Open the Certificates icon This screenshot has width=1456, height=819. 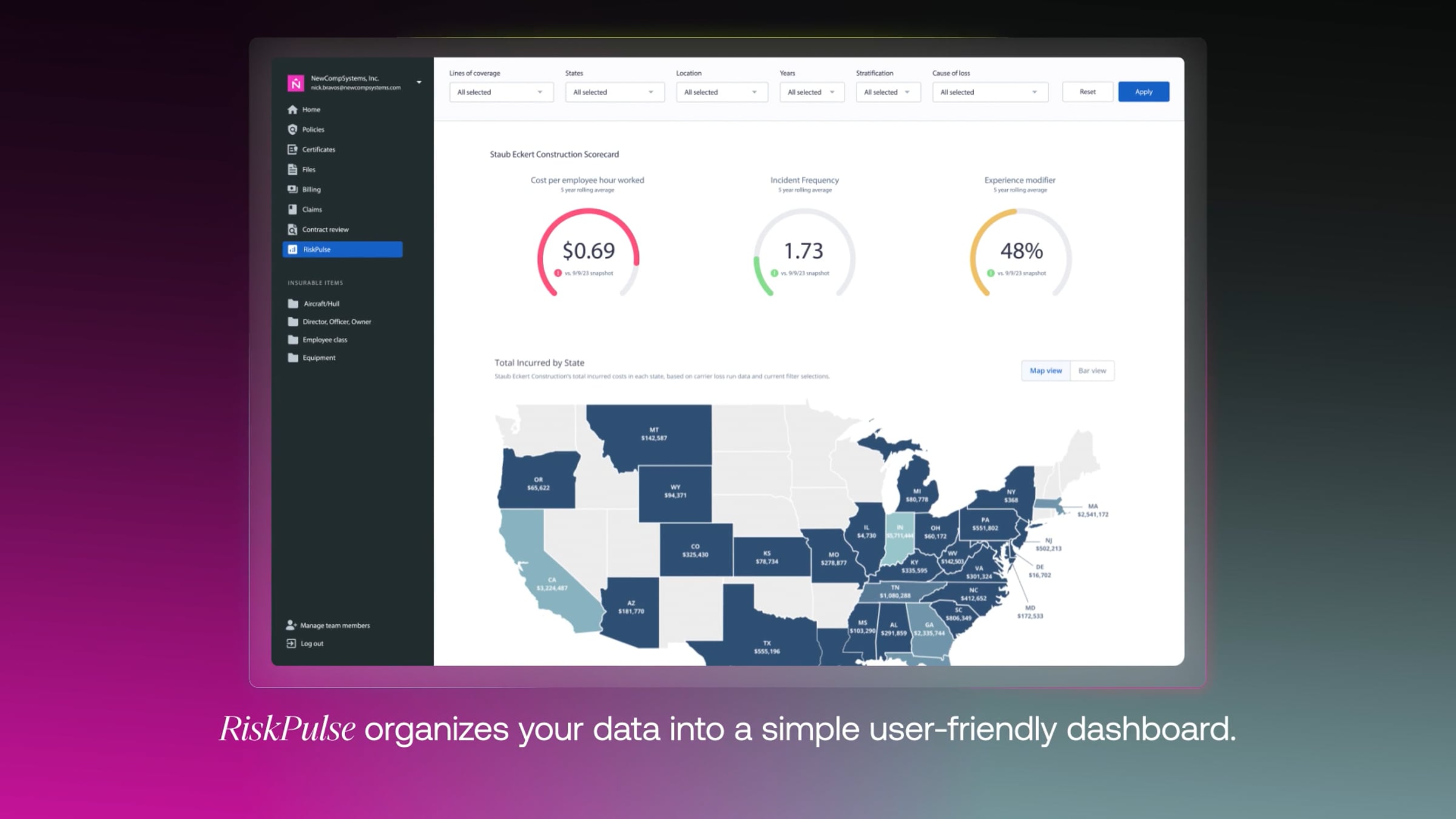(292, 149)
